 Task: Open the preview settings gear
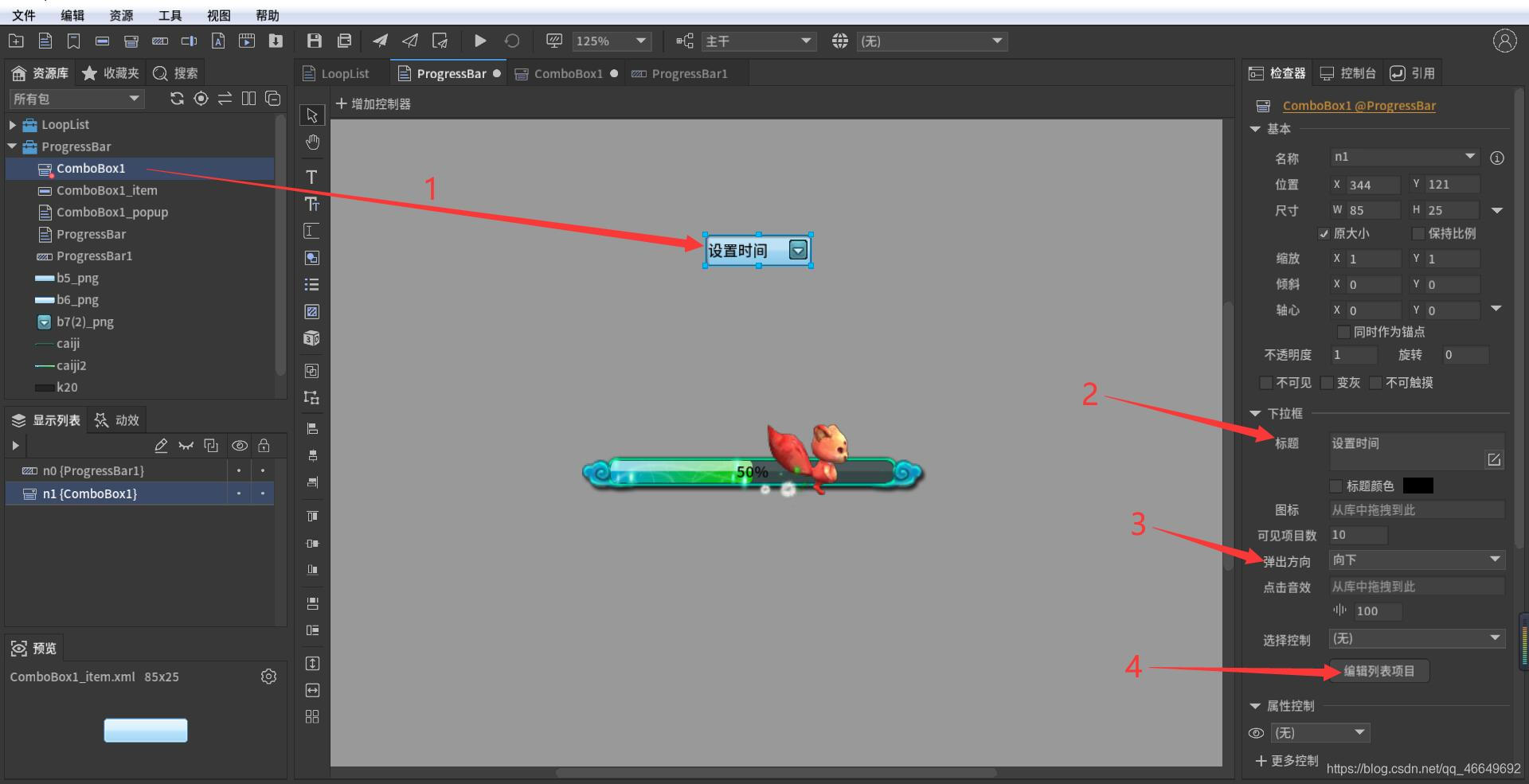pyautogui.click(x=268, y=677)
